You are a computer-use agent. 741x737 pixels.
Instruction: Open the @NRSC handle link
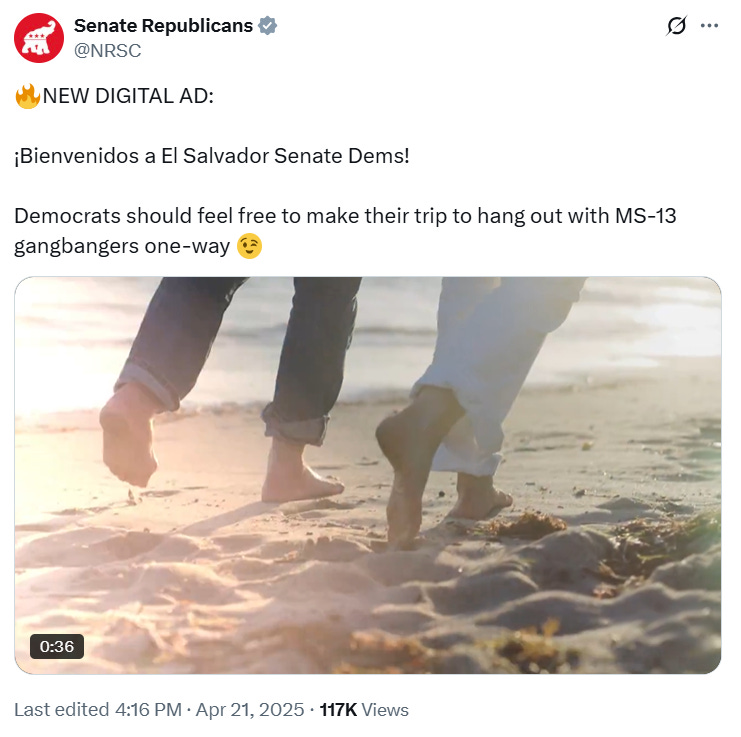107,51
